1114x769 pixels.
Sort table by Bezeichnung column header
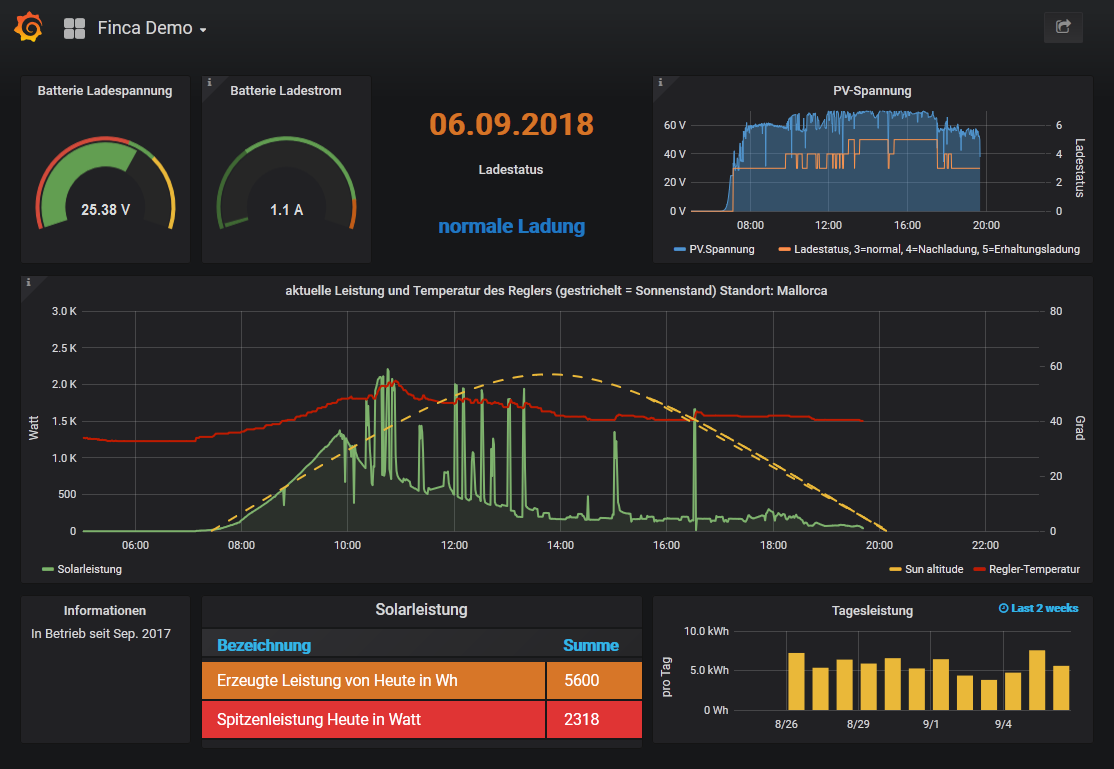pos(264,645)
